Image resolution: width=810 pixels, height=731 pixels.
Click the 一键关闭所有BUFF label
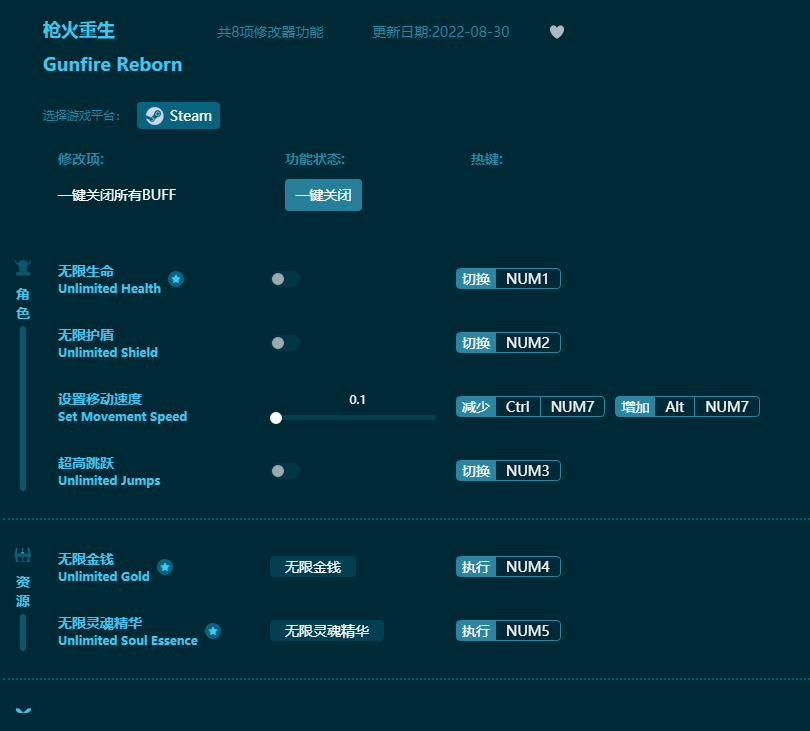pos(117,195)
